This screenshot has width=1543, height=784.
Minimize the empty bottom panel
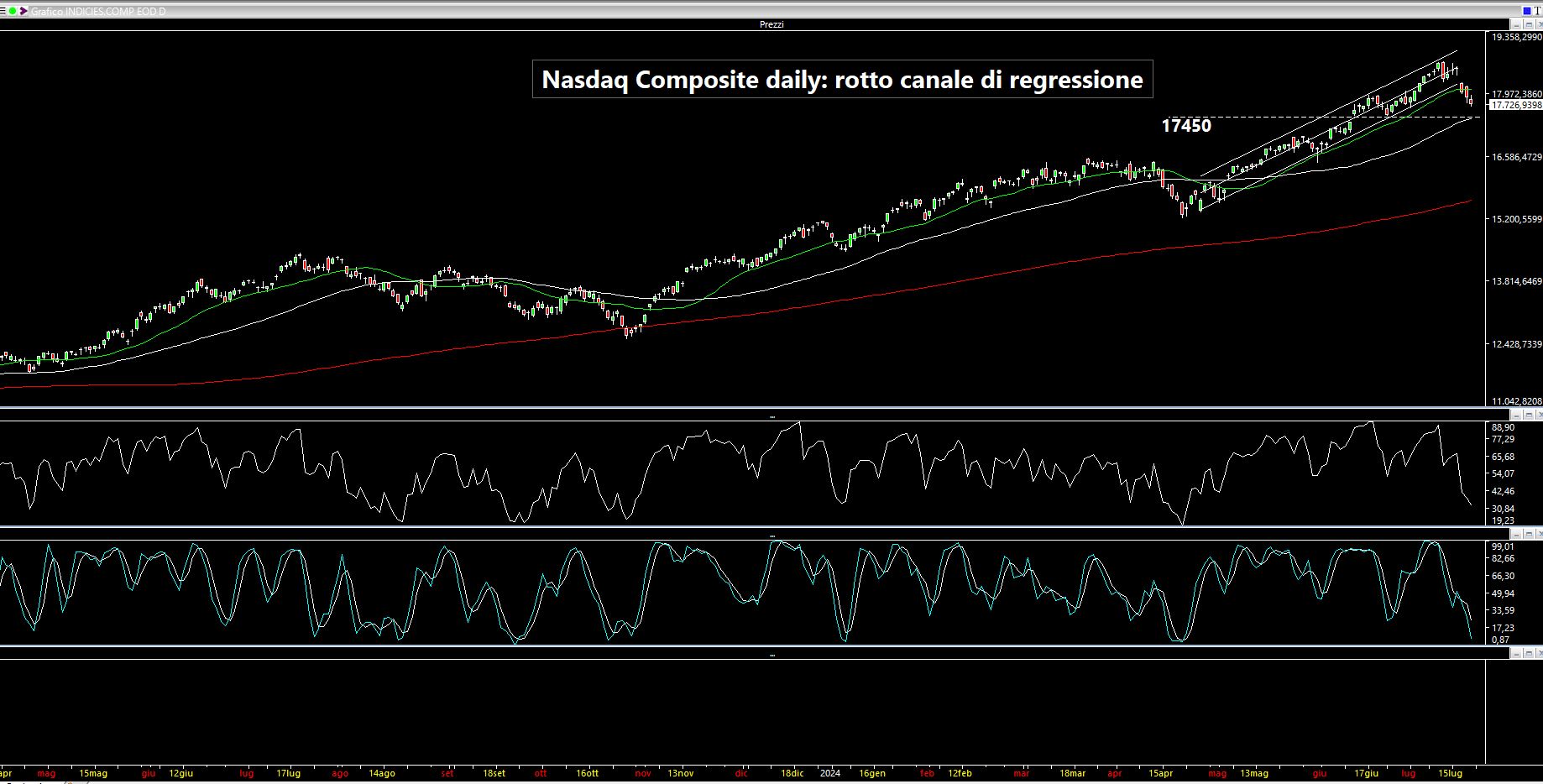(x=1518, y=653)
